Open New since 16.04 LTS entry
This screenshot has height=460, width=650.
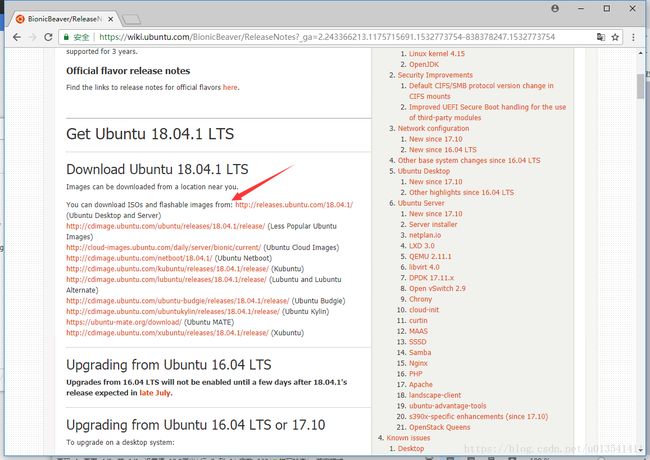[442, 150]
